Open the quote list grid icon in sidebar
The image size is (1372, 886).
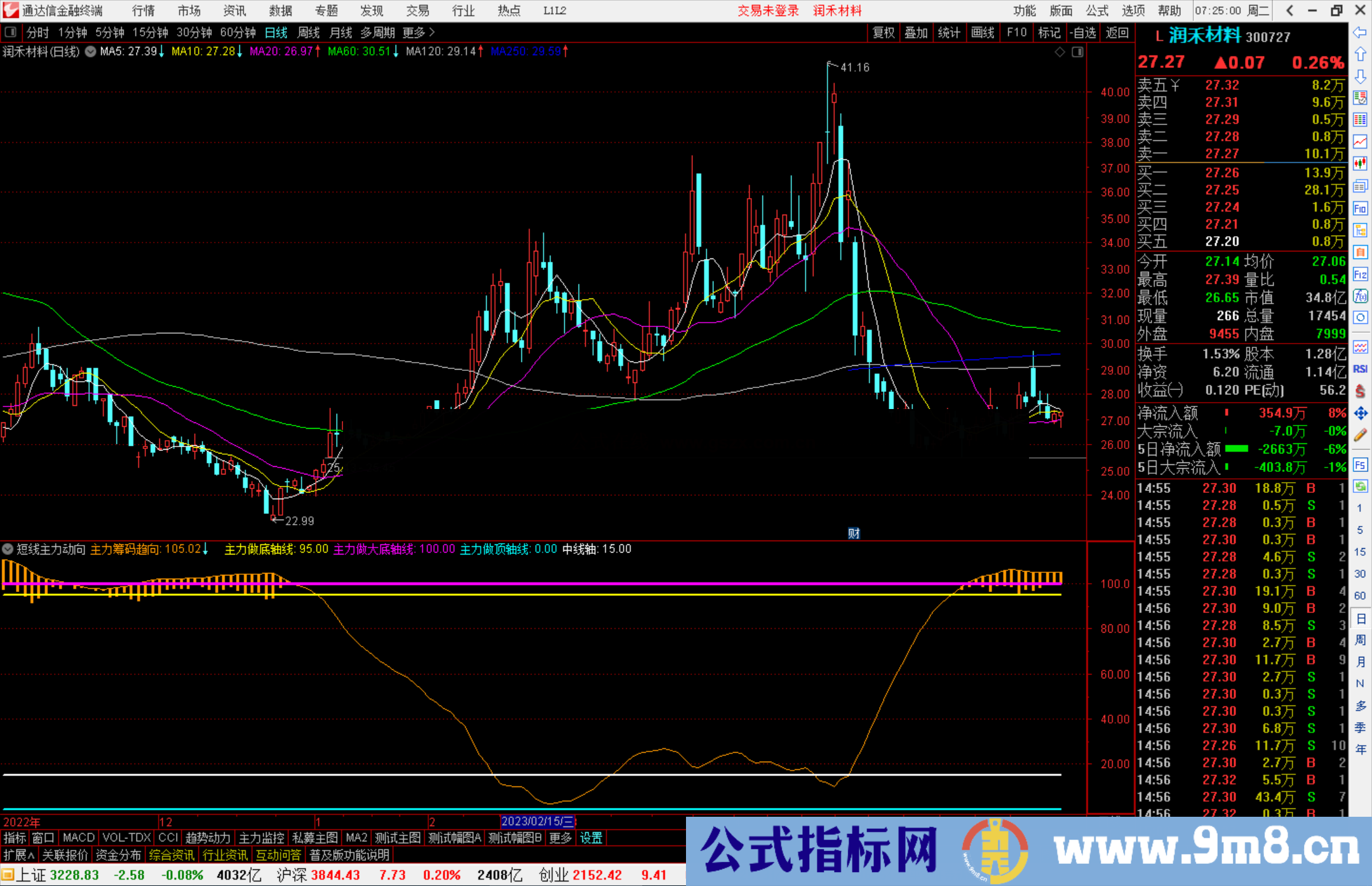[1361, 118]
